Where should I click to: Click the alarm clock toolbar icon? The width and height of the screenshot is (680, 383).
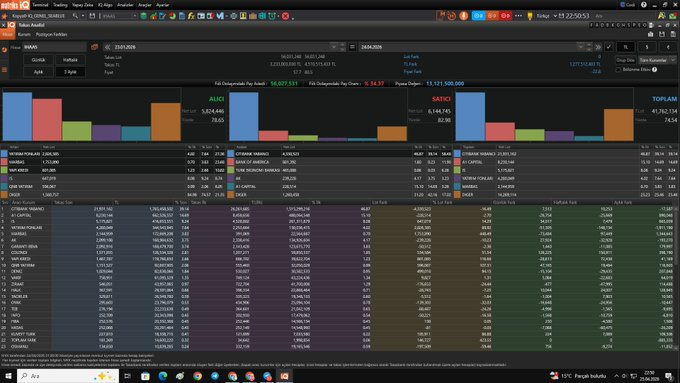272,16
